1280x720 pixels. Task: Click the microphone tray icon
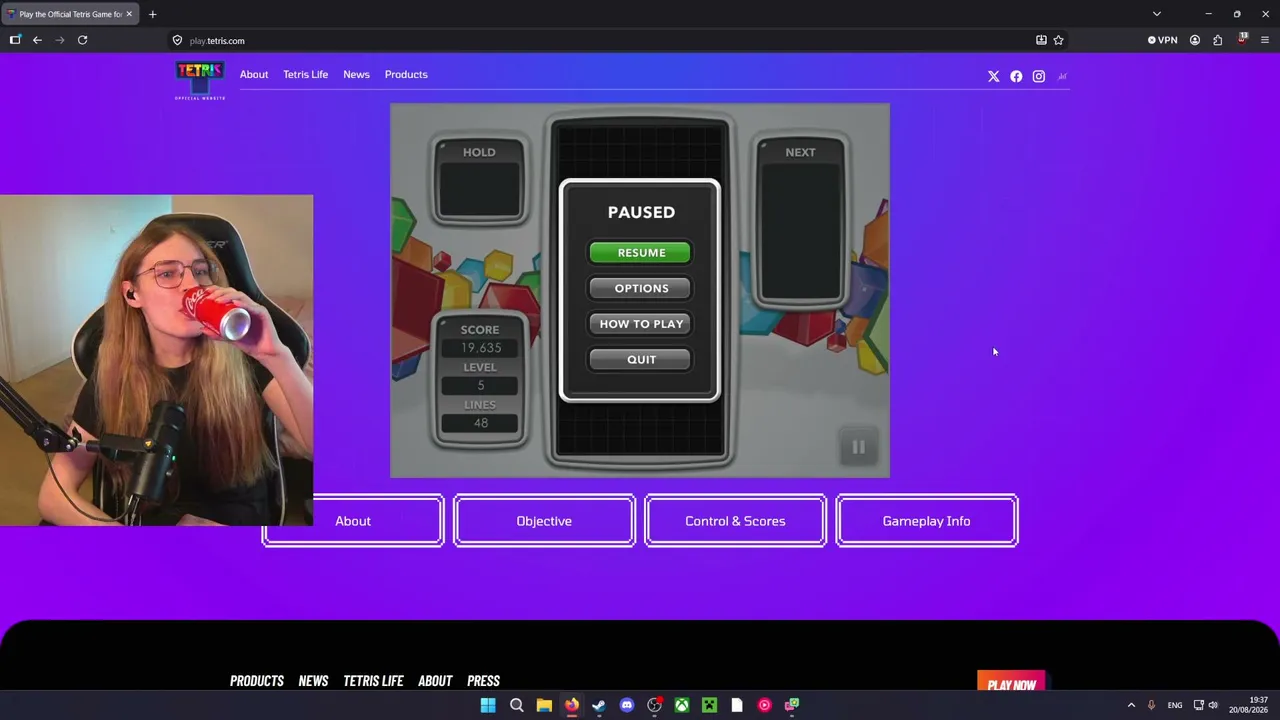pyautogui.click(x=1151, y=705)
